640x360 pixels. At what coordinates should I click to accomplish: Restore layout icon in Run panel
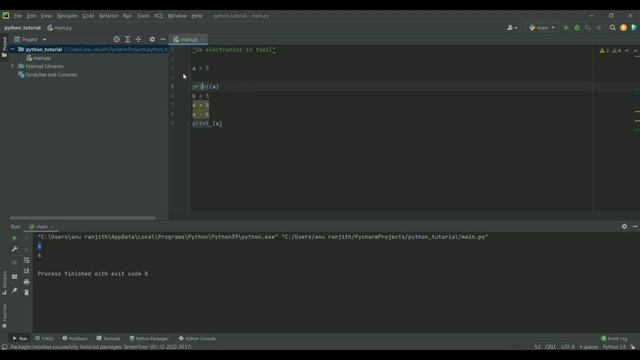coord(14,277)
